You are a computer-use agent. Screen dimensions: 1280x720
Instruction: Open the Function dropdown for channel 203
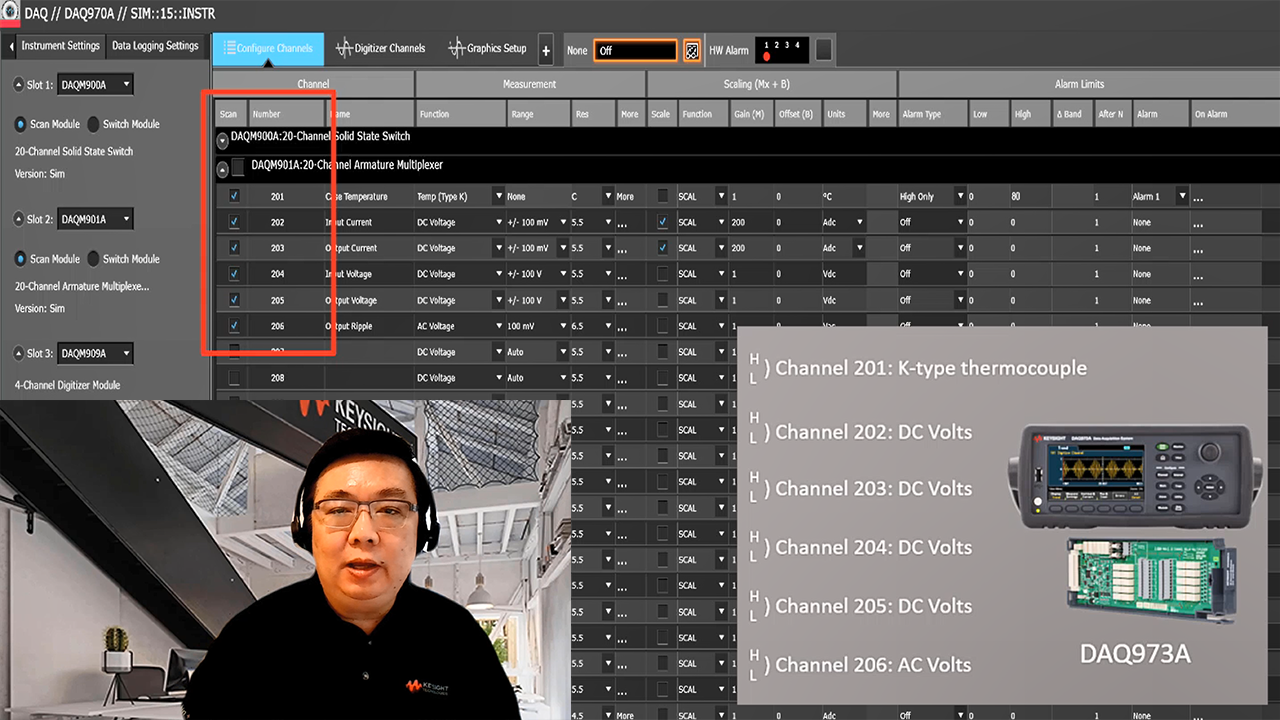click(x=497, y=248)
